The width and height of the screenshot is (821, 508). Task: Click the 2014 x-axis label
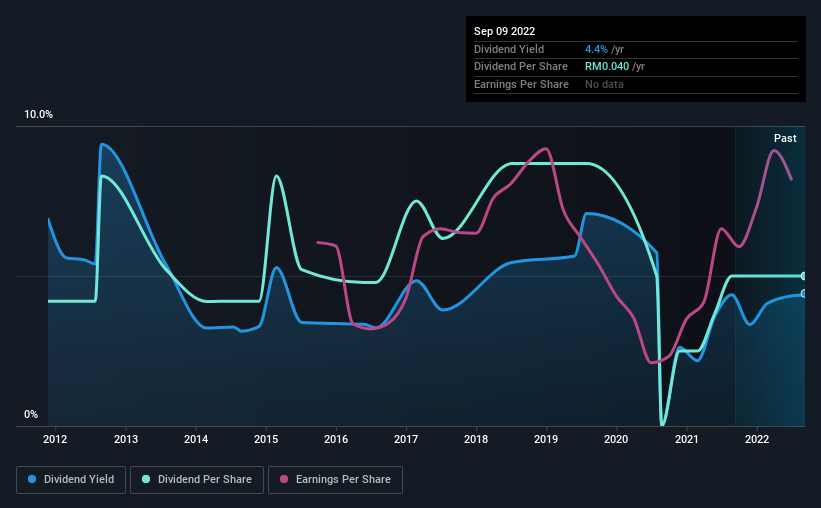click(x=196, y=439)
